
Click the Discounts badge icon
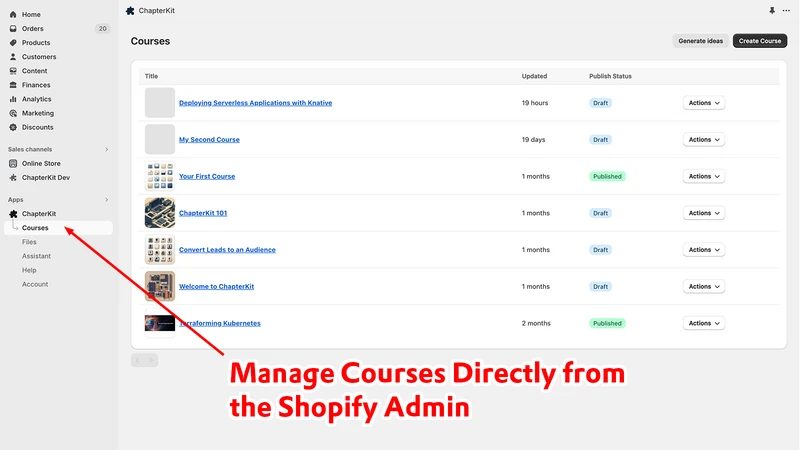point(13,127)
